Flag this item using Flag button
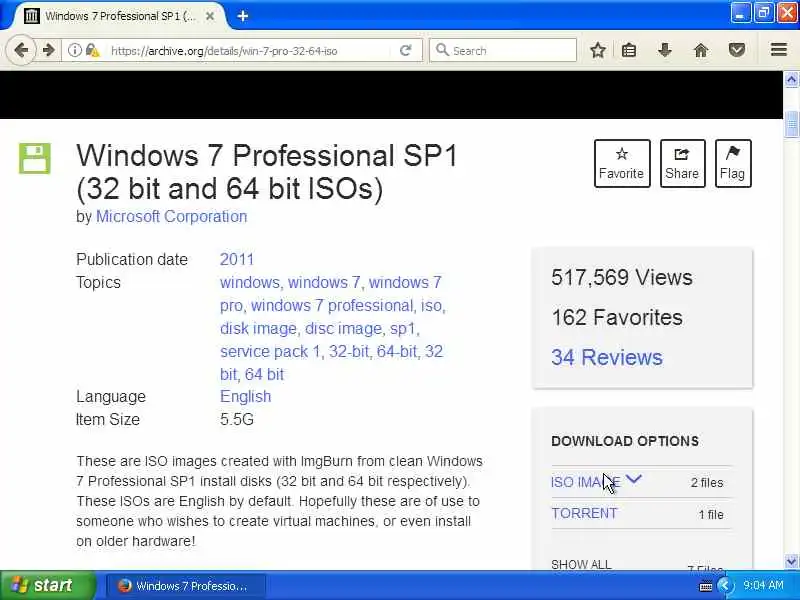 coord(733,163)
